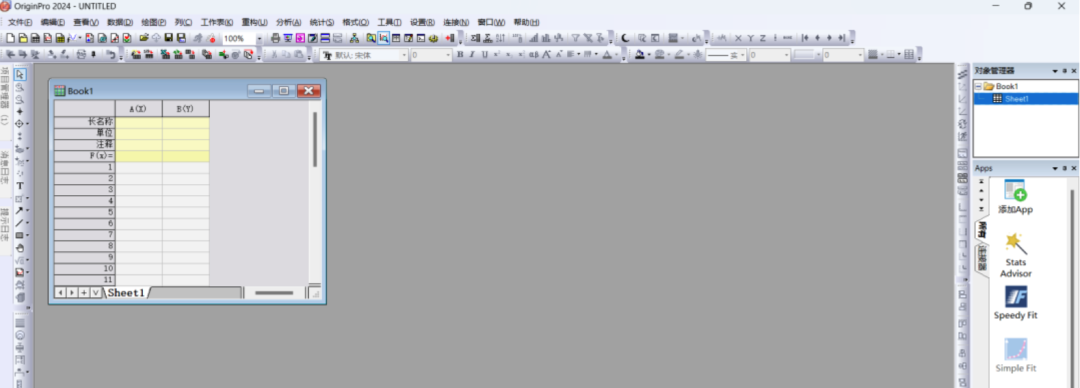Open the Speedy Fit app
This screenshot has width=1080, height=388.
(x=1015, y=303)
